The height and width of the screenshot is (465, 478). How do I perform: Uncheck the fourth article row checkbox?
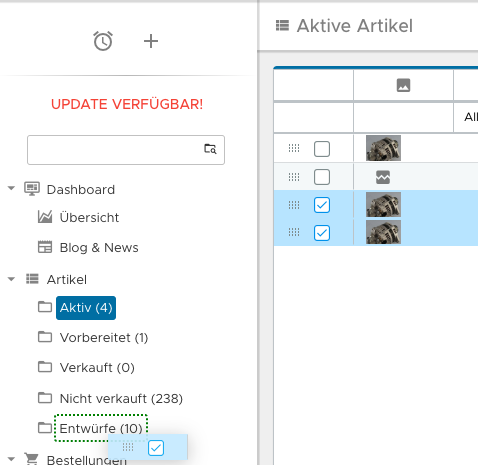pyautogui.click(x=322, y=233)
